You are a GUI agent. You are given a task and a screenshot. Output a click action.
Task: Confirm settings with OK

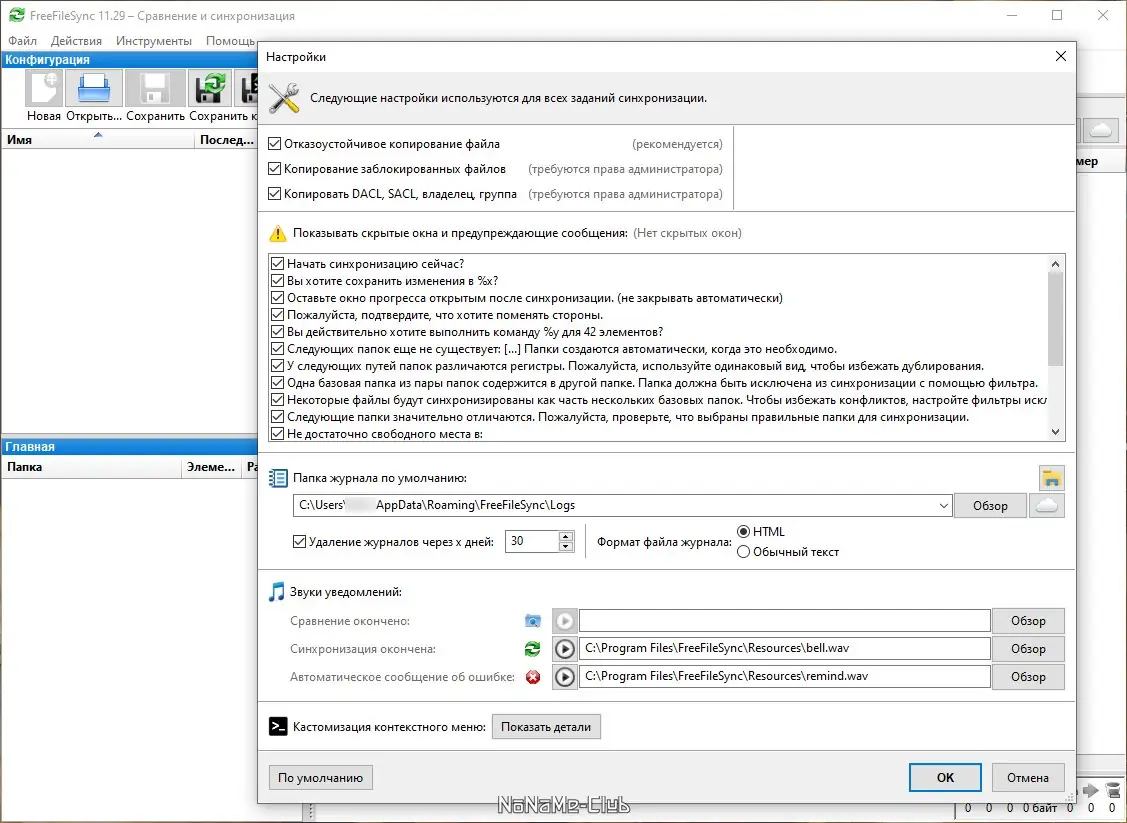point(945,778)
